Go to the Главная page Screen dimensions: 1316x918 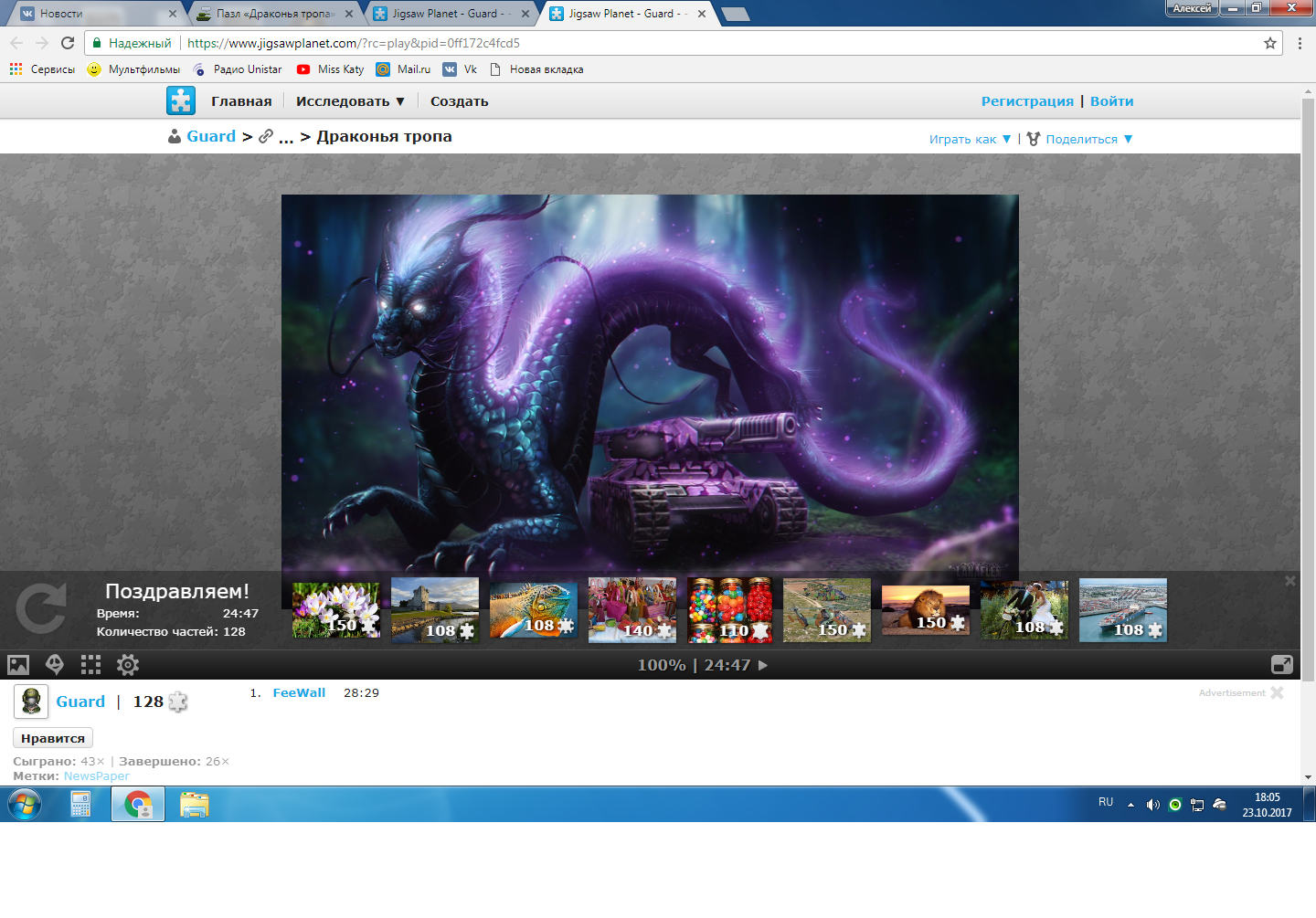pyautogui.click(x=241, y=101)
